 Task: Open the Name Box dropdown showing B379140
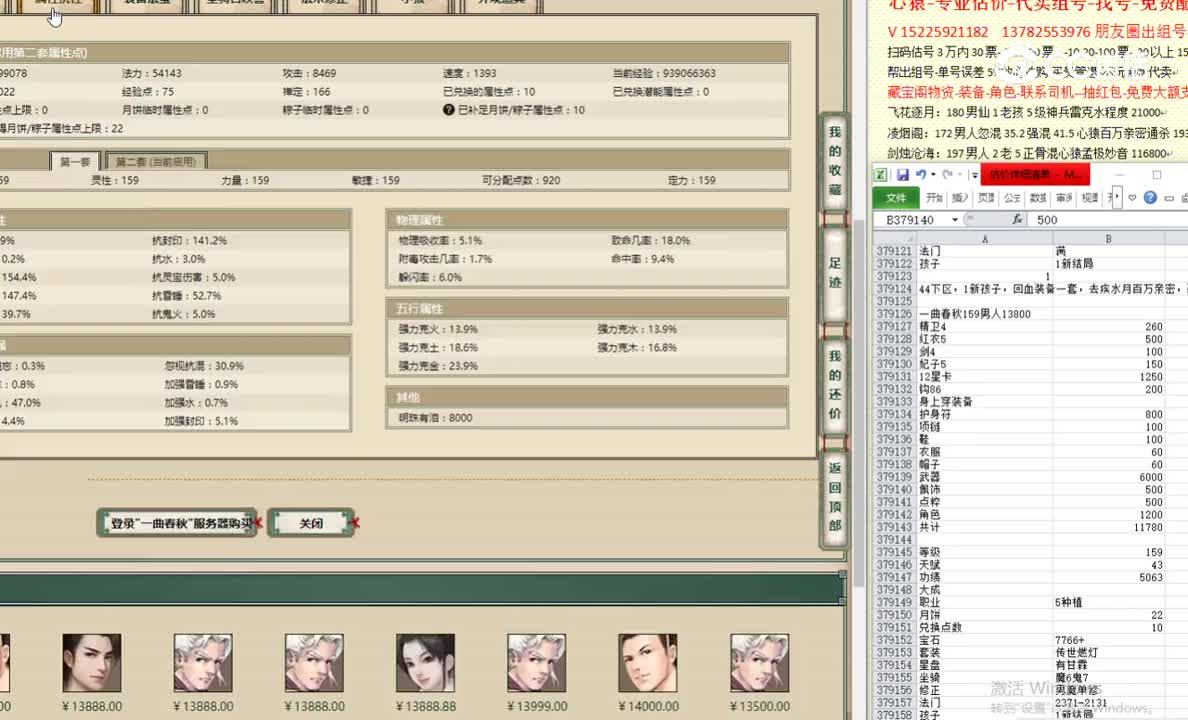(x=955, y=218)
